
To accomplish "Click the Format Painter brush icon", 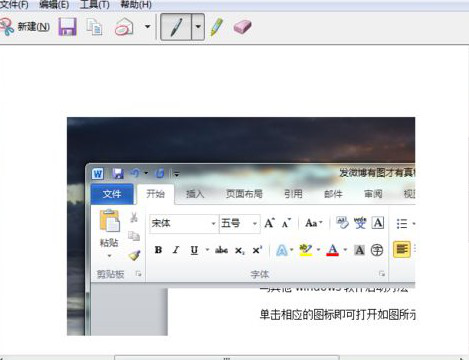I will pyautogui.click(x=134, y=255).
